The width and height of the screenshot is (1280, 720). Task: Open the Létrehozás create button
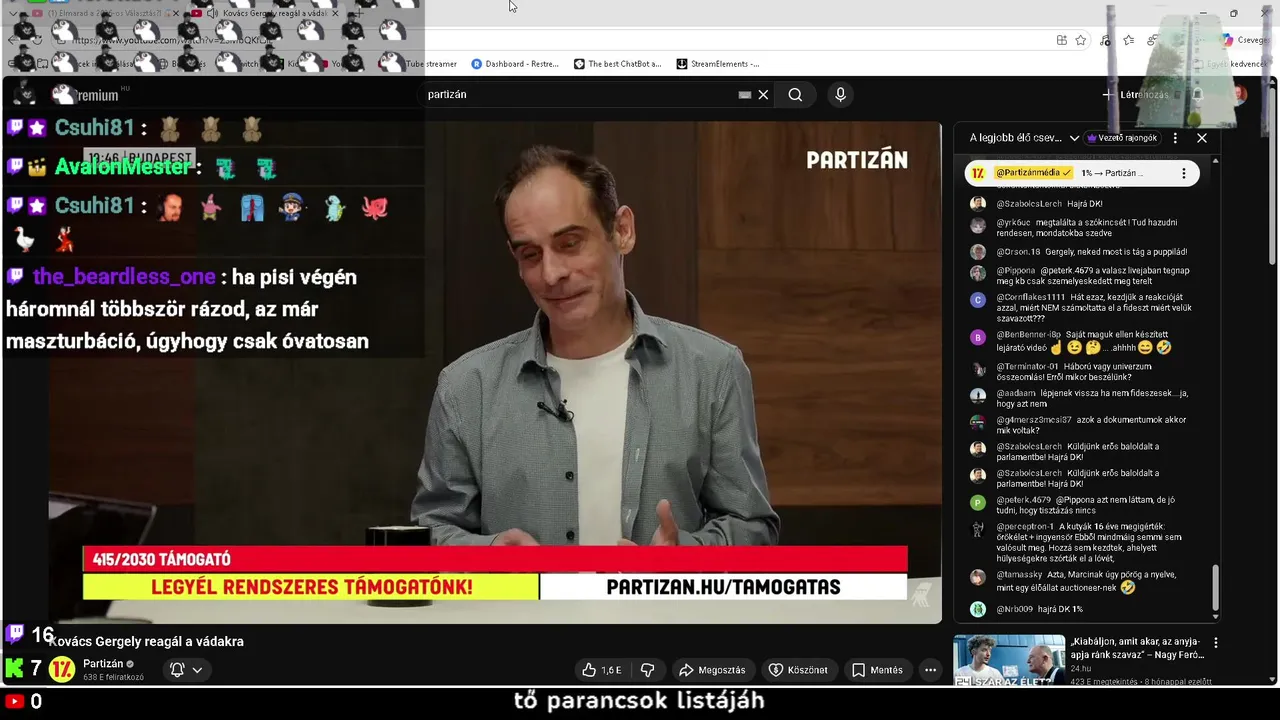click(x=1135, y=95)
